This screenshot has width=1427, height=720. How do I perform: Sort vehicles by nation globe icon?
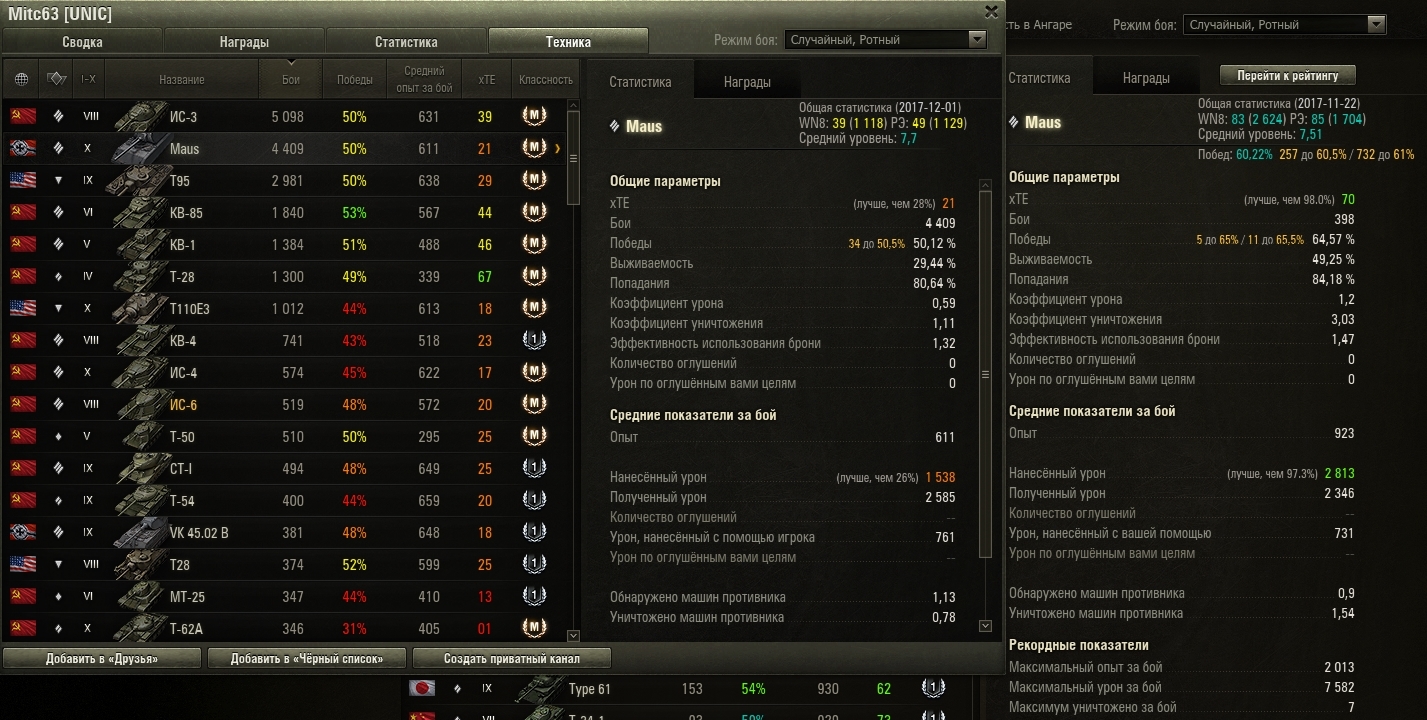[21, 79]
